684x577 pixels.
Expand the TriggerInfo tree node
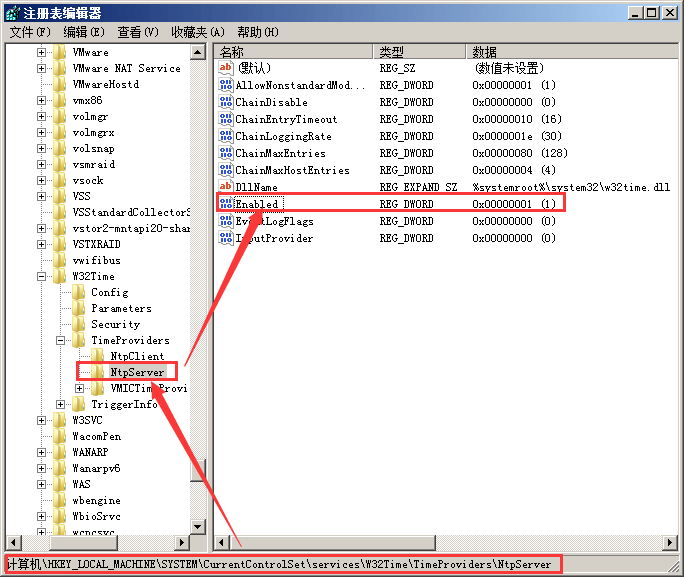(61, 404)
